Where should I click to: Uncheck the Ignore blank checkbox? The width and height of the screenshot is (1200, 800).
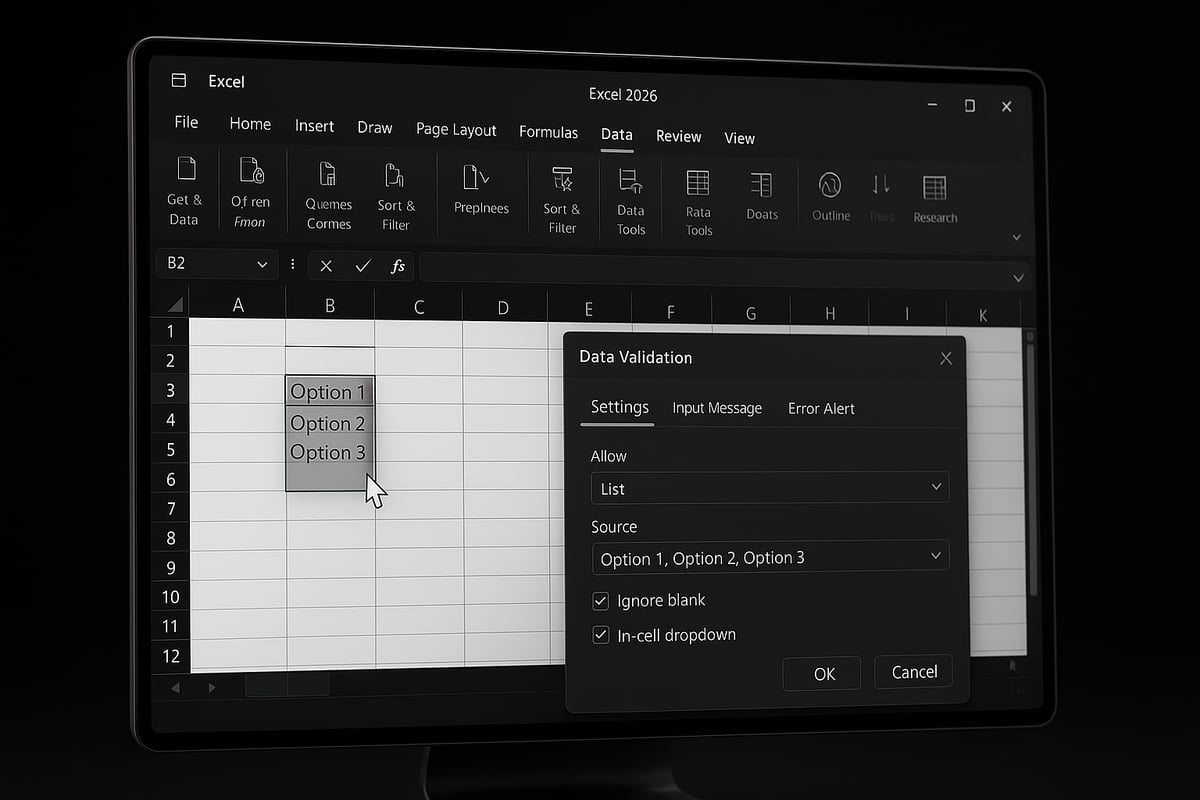pos(600,600)
